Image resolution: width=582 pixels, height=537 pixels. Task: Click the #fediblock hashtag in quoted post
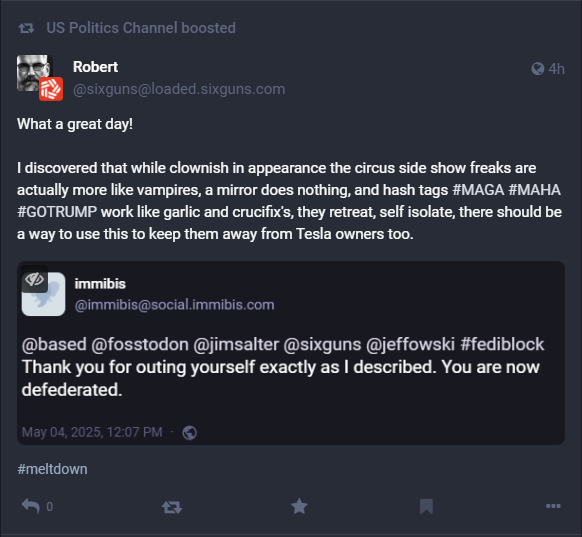tap(502, 344)
